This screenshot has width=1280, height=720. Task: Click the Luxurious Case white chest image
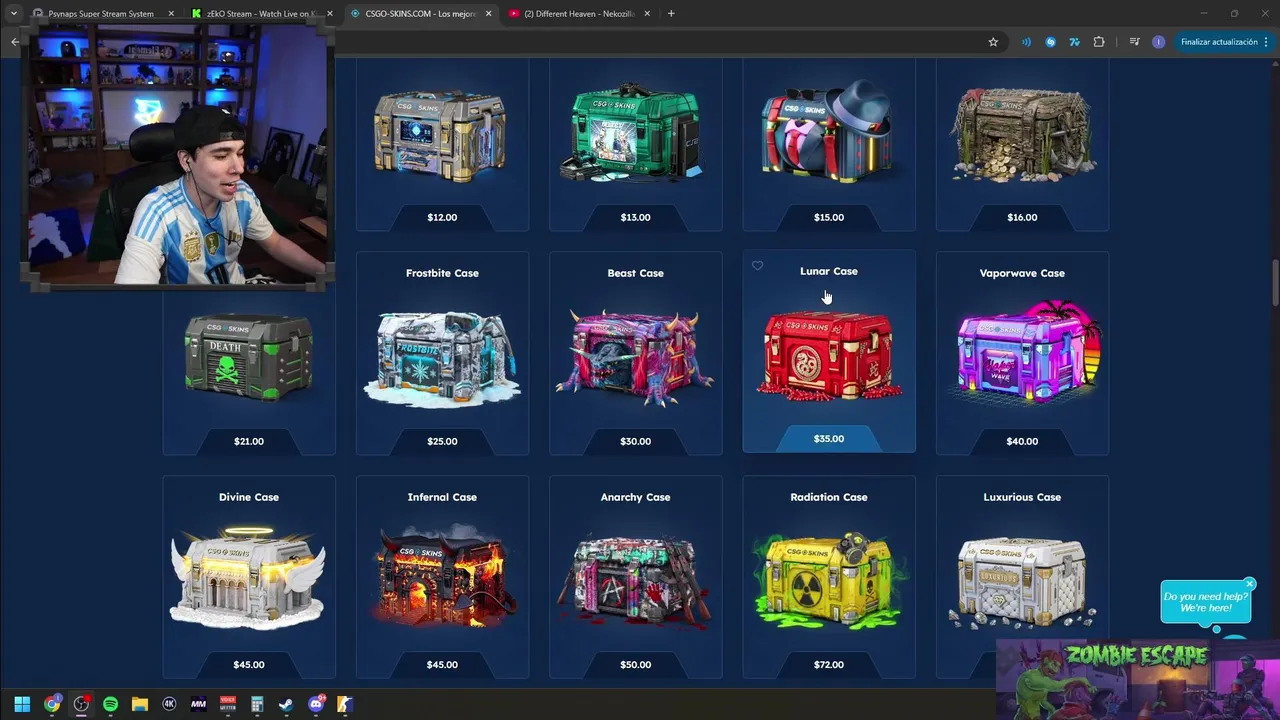click(x=1022, y=582)
